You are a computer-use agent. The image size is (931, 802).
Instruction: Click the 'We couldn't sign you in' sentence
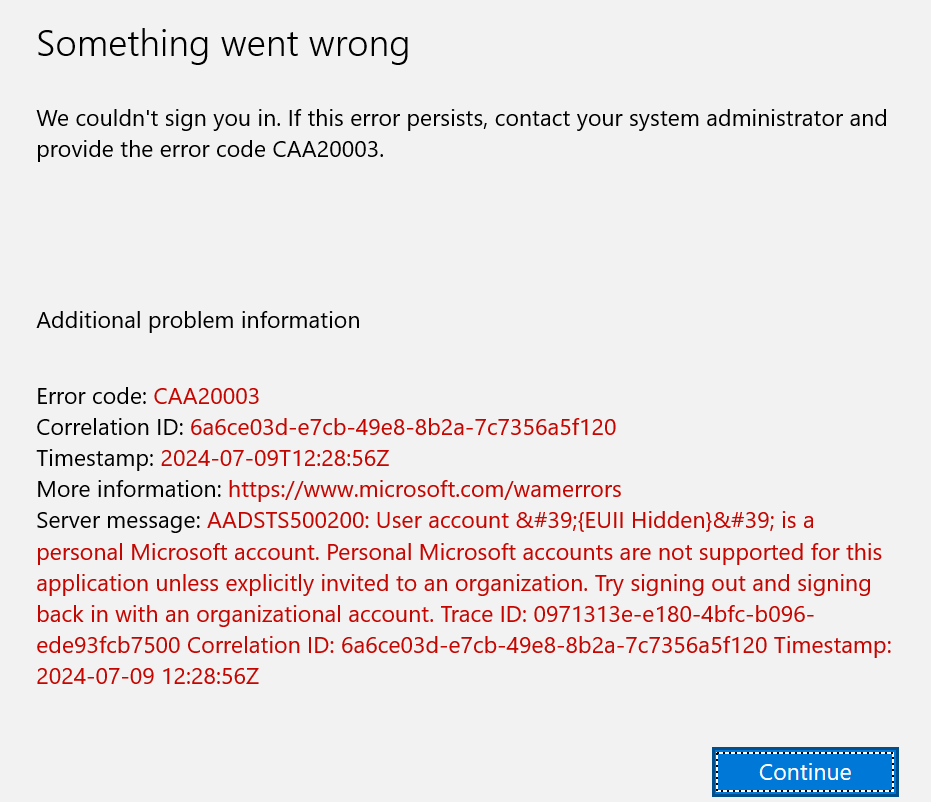[x=158, y=119]
